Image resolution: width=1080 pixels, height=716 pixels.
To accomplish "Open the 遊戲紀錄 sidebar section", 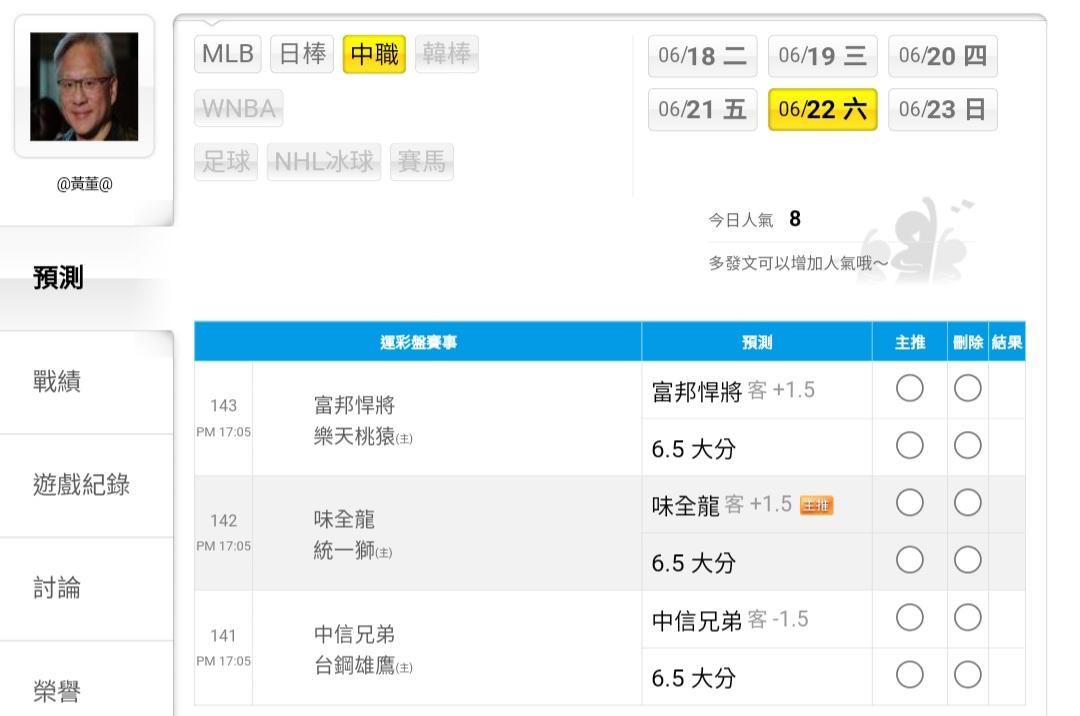I will (81, 485).
